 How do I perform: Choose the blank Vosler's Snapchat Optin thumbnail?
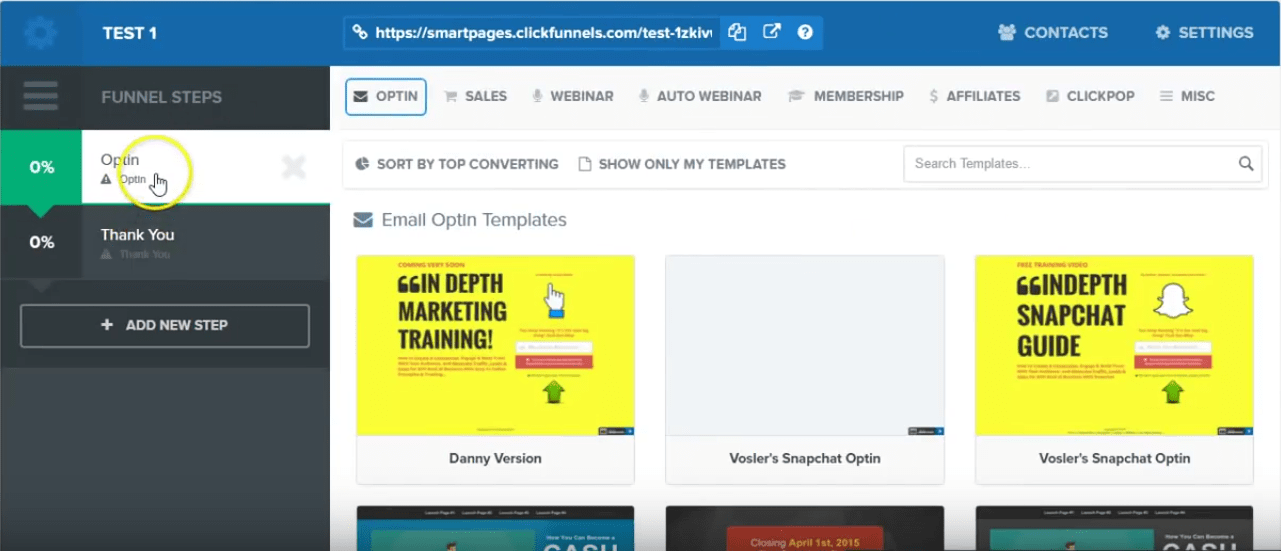tap(805, 346)
